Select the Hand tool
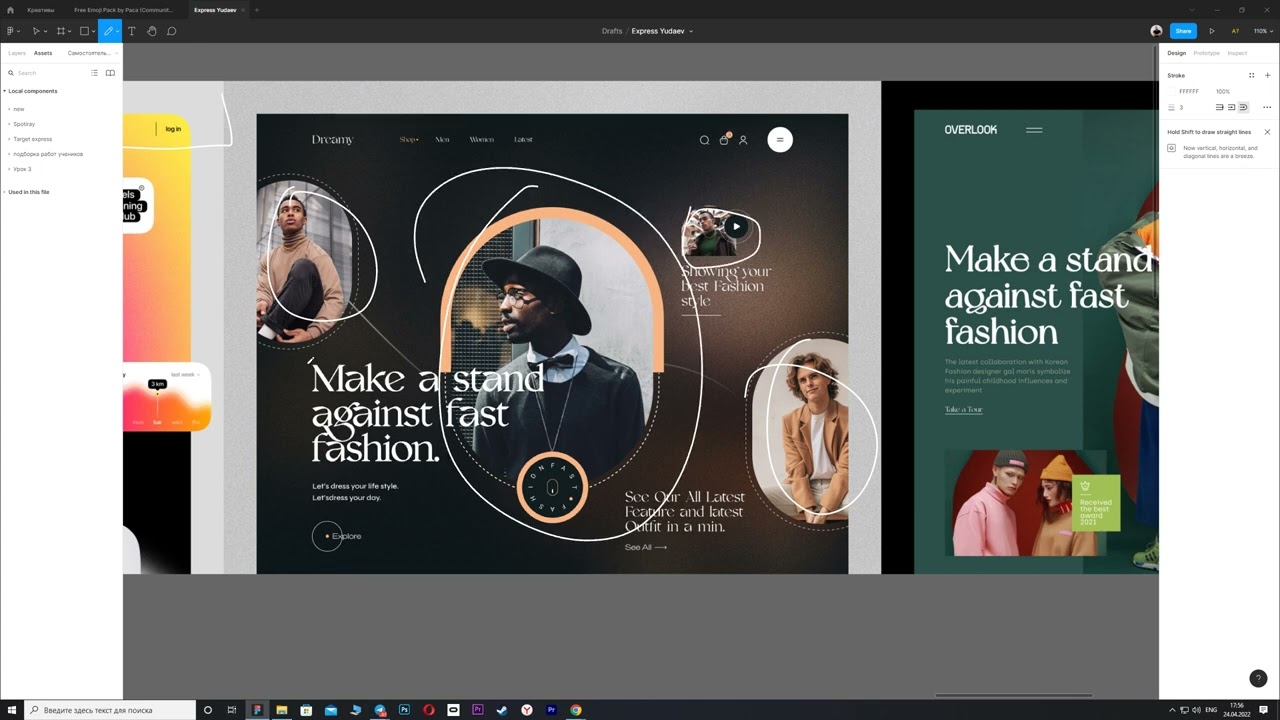 click(152, 31)
